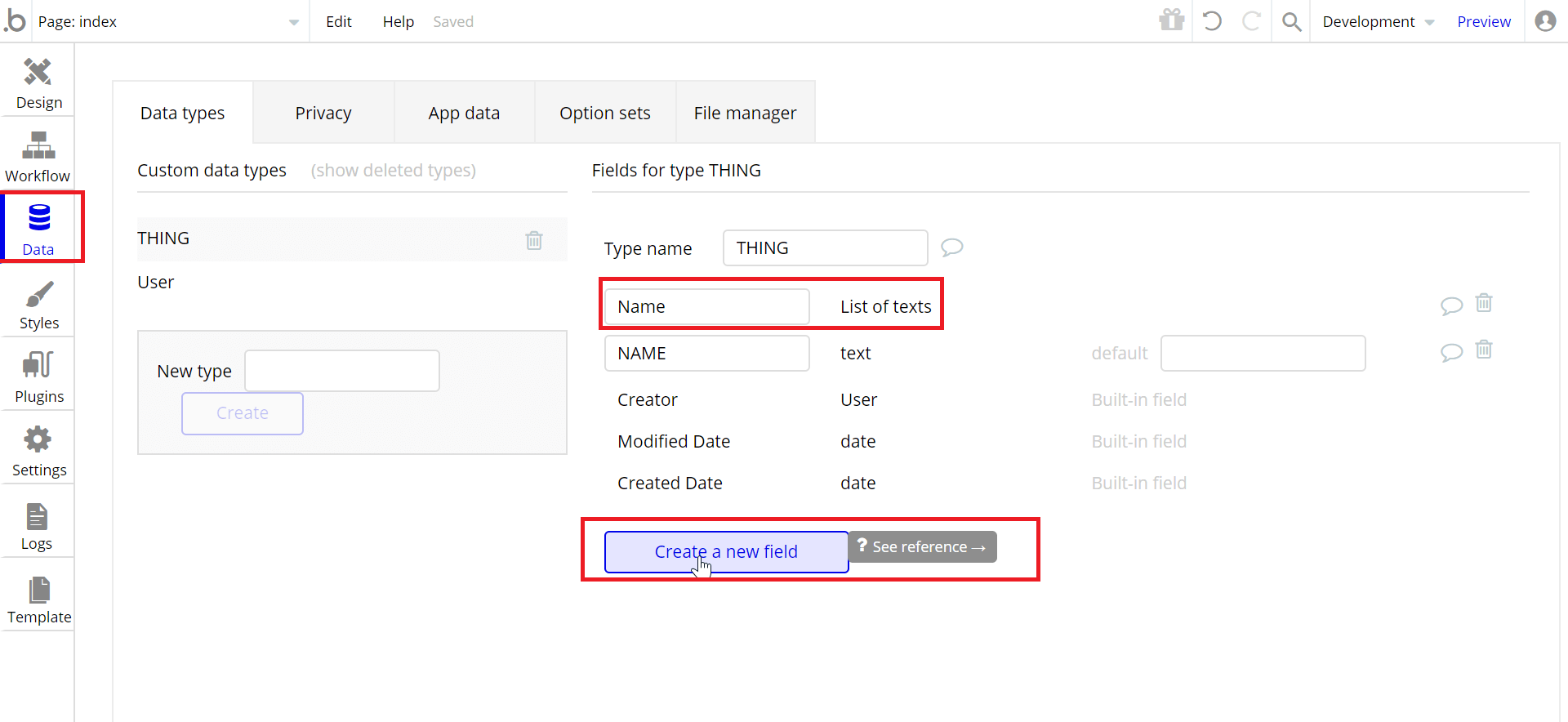
Task: Select the THING custom data type
Action: [x=352, y=239]
